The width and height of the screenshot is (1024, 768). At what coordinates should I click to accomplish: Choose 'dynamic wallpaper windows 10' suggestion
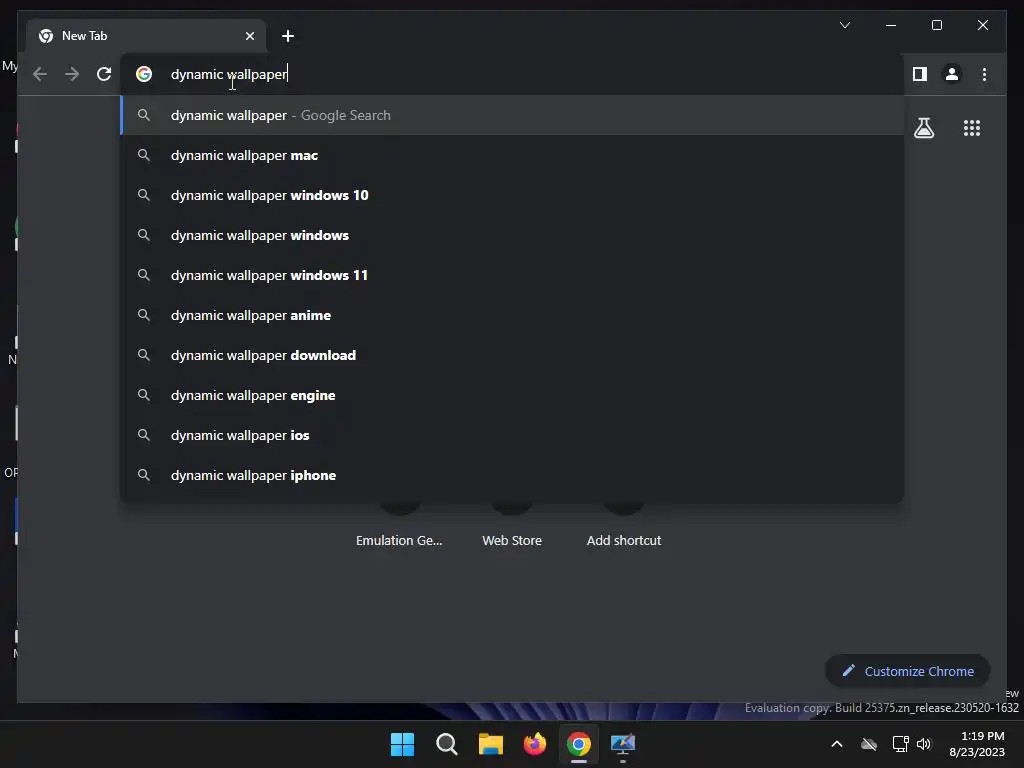[x=512, y=195]
